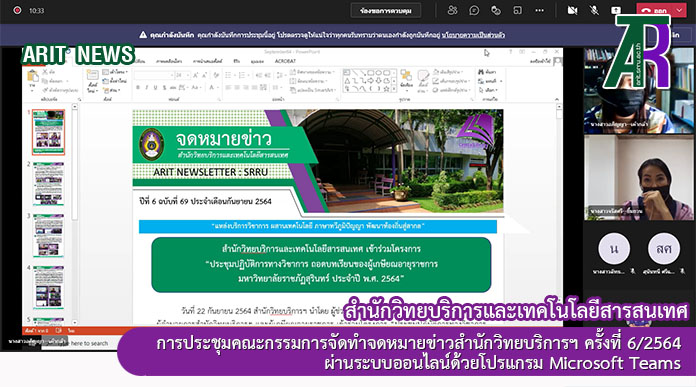Open Teams share content tray
This screenshot has width=696, height=387.
click(x=616, y=11)
